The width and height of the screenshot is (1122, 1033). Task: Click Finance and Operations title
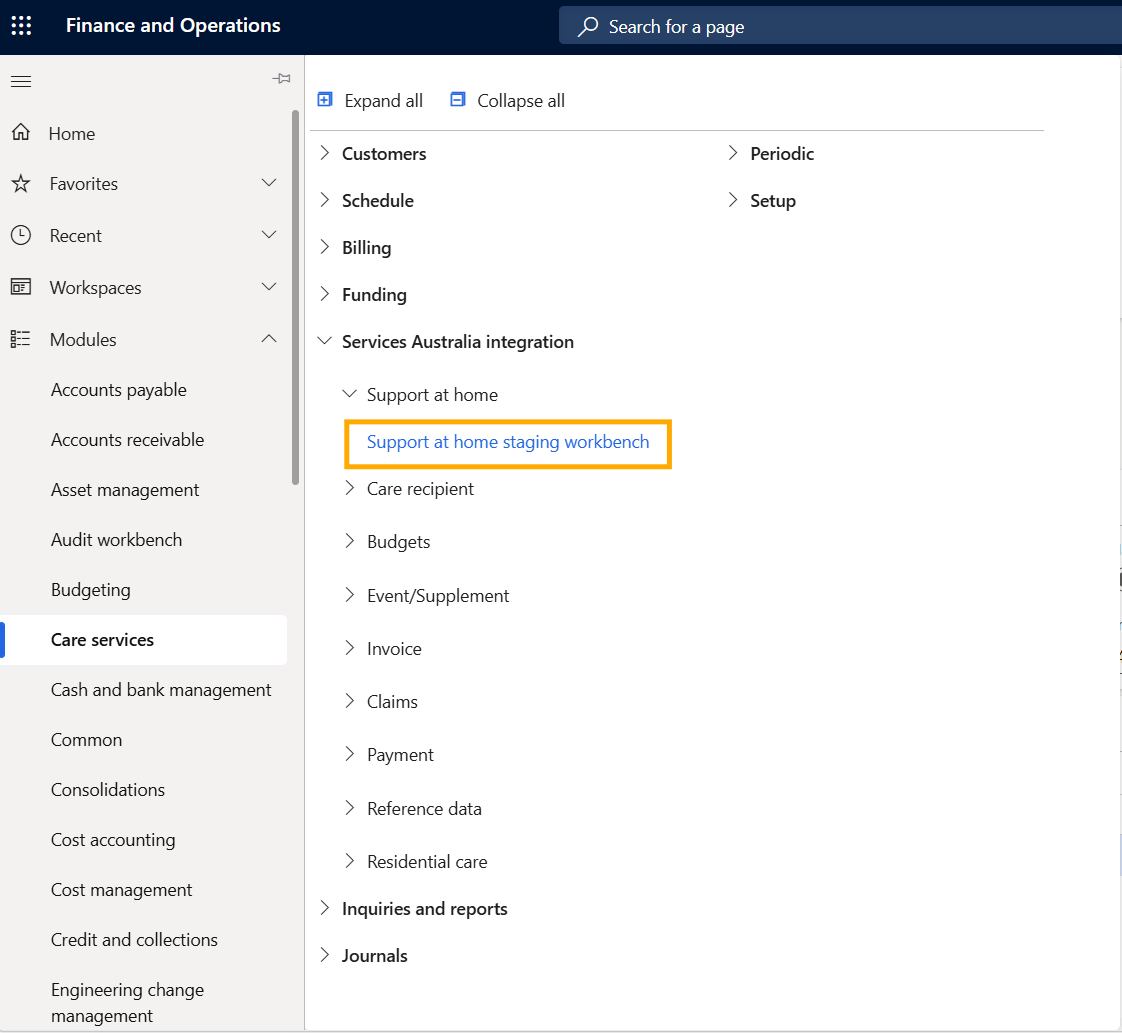pyautogui.click(x=173, y=25)
